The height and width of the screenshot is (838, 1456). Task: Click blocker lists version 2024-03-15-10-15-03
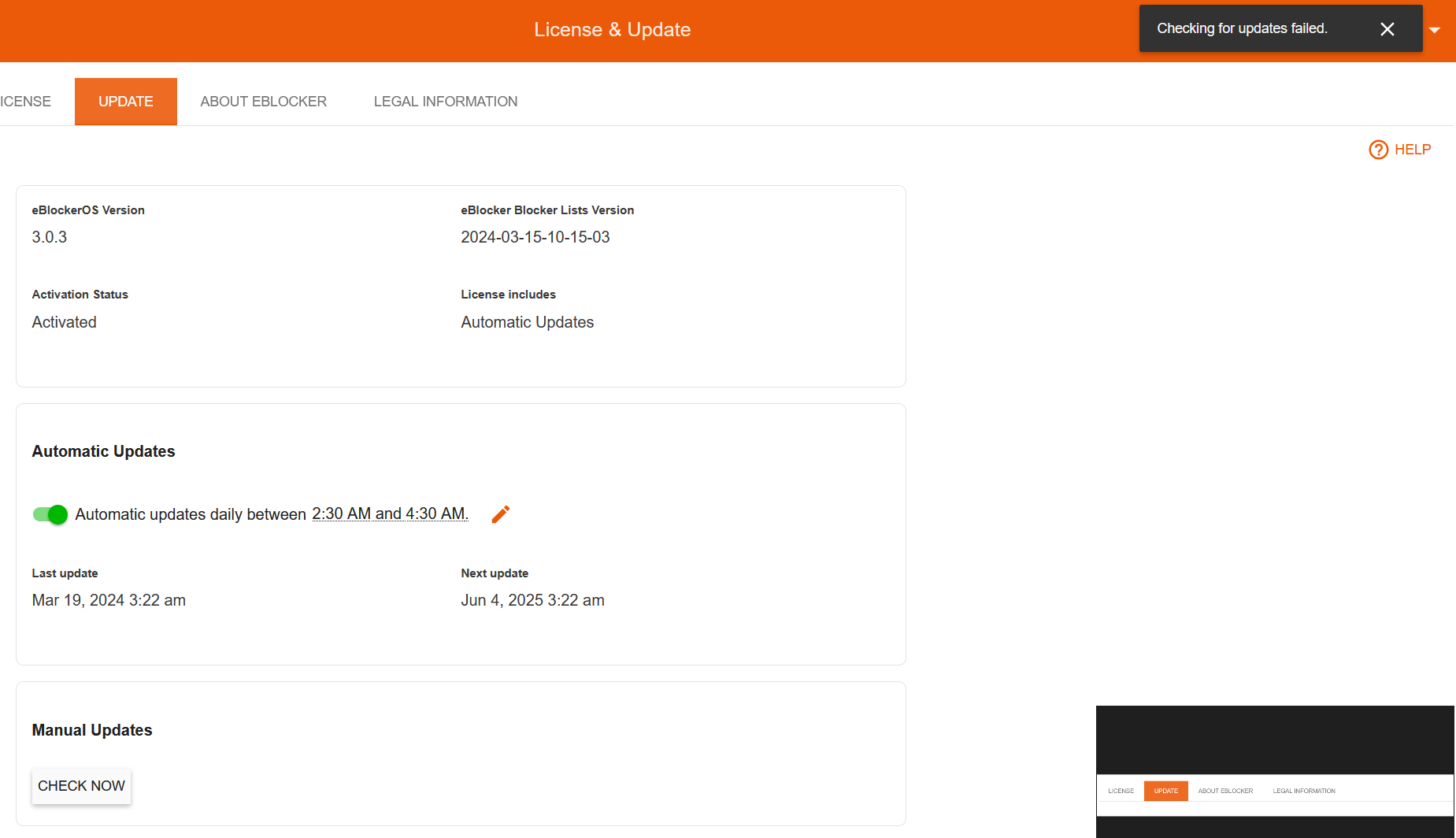pyautogui.click(x=535, y=237)
